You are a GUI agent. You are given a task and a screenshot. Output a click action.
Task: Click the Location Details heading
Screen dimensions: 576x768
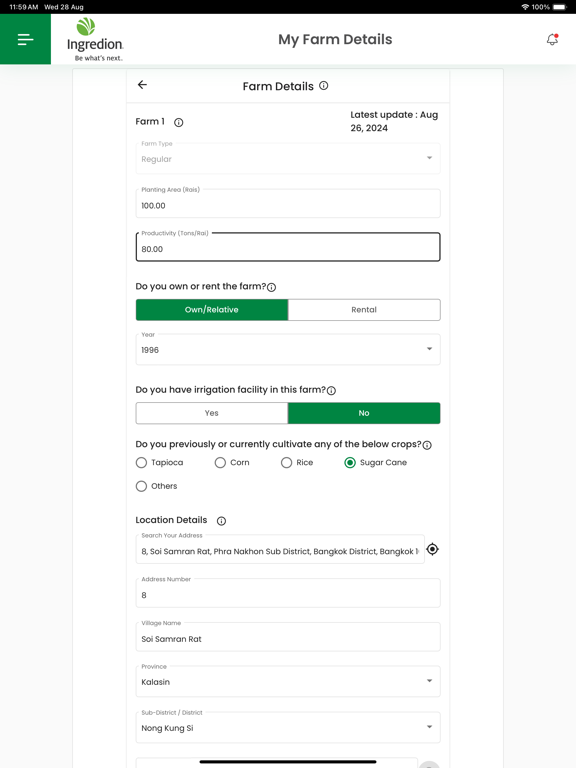(171, 520)
